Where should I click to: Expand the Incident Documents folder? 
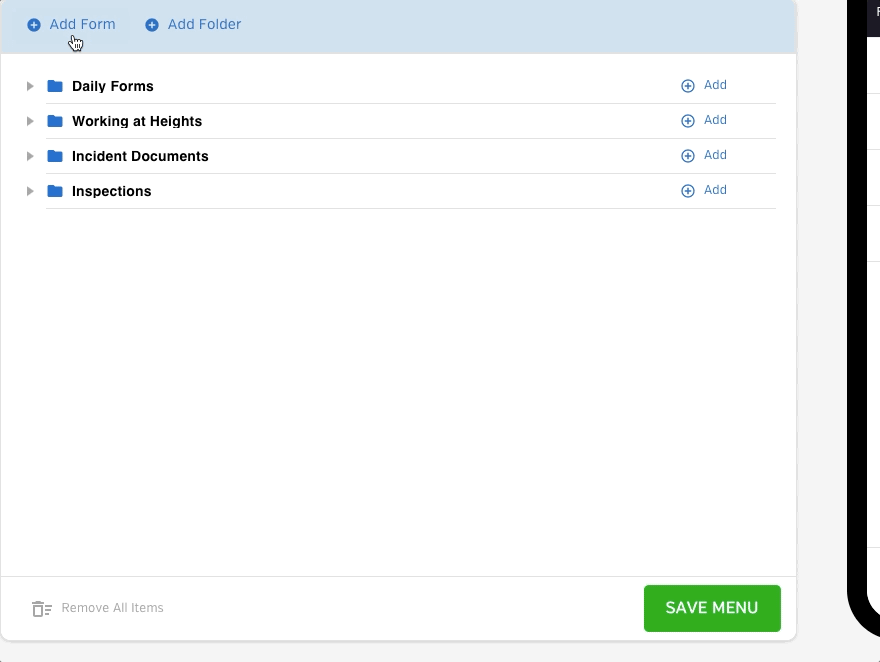click(x=30, y=156)
